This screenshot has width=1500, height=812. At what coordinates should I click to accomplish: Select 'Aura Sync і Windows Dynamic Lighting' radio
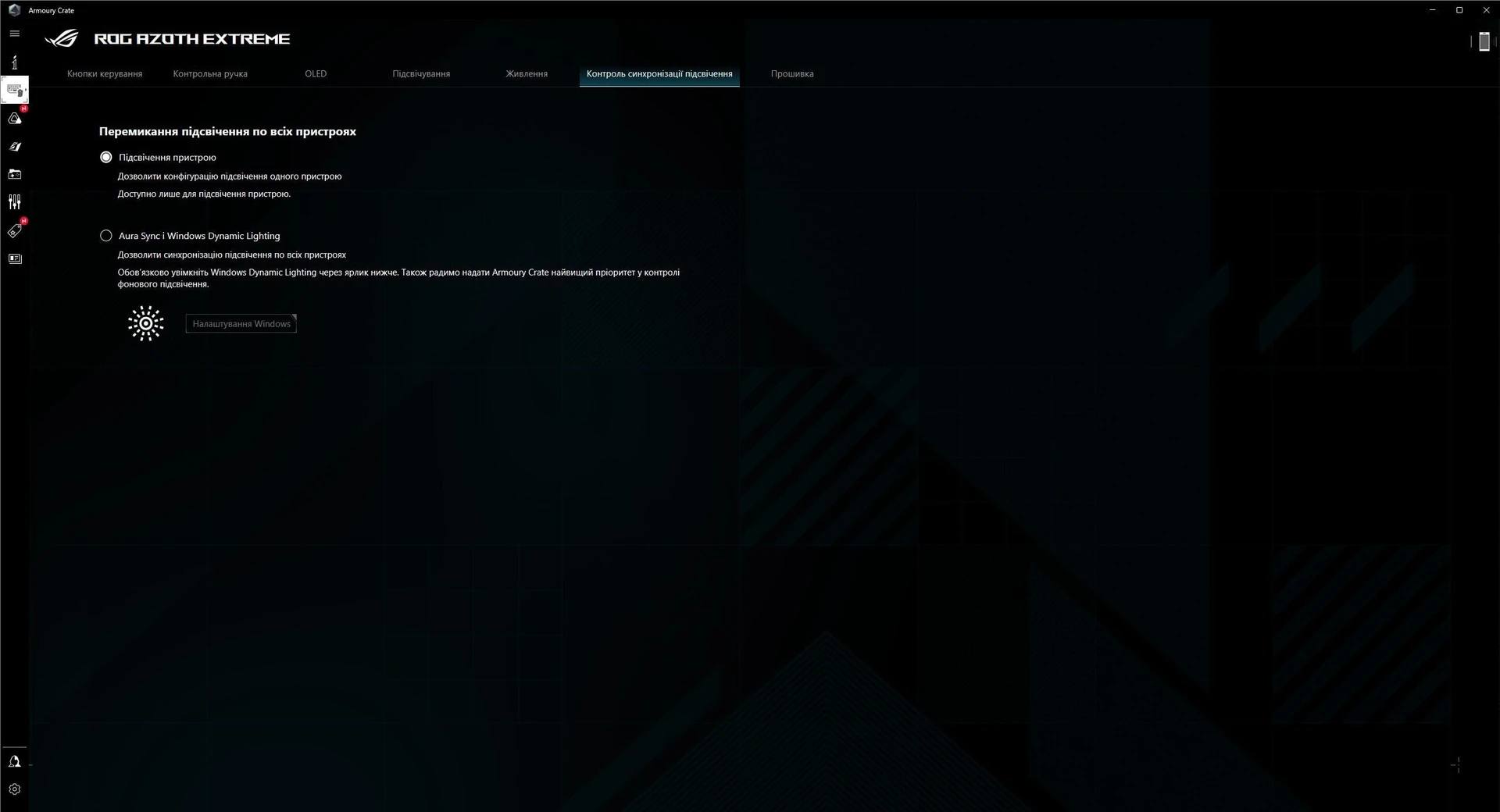tap(106, 236)
